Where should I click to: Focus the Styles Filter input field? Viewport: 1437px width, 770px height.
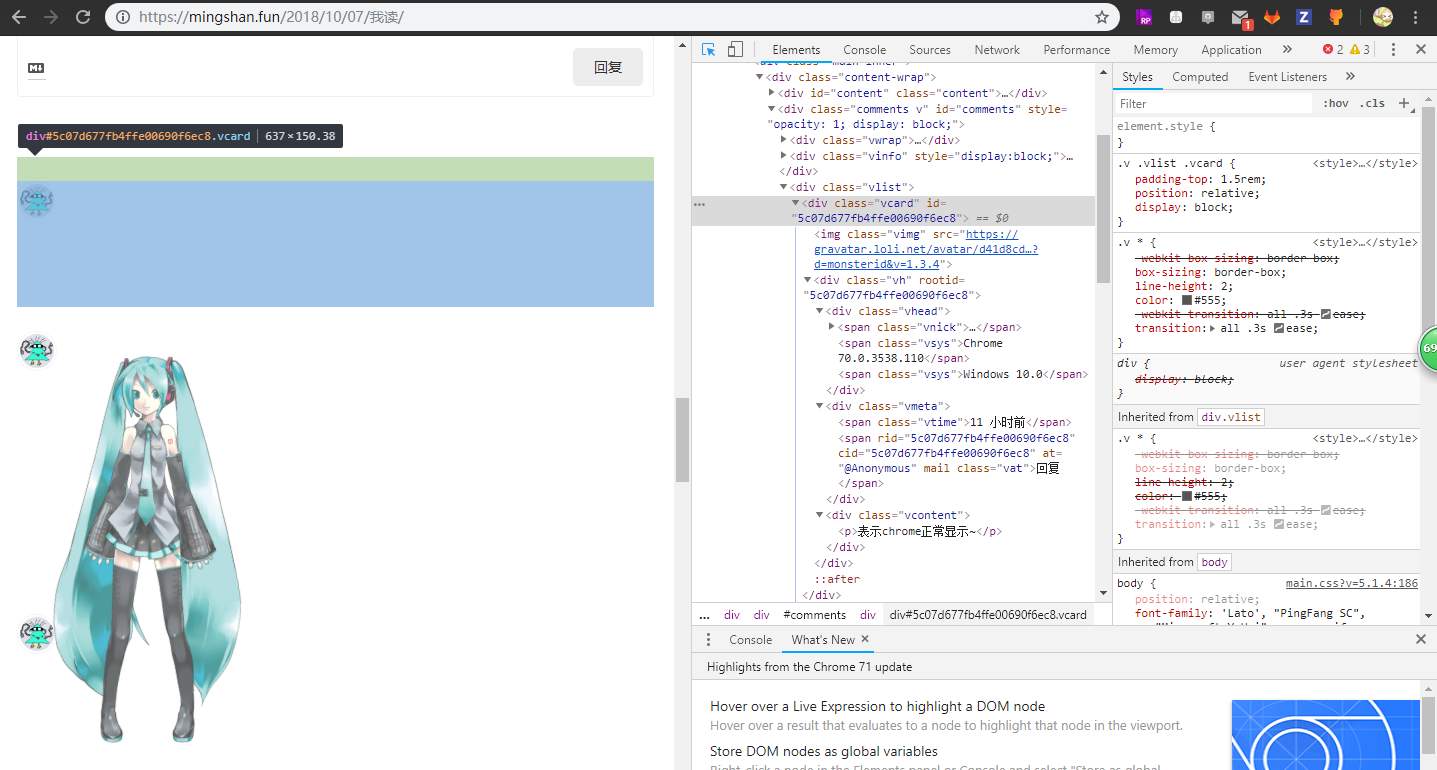[x=1213, y=104]
